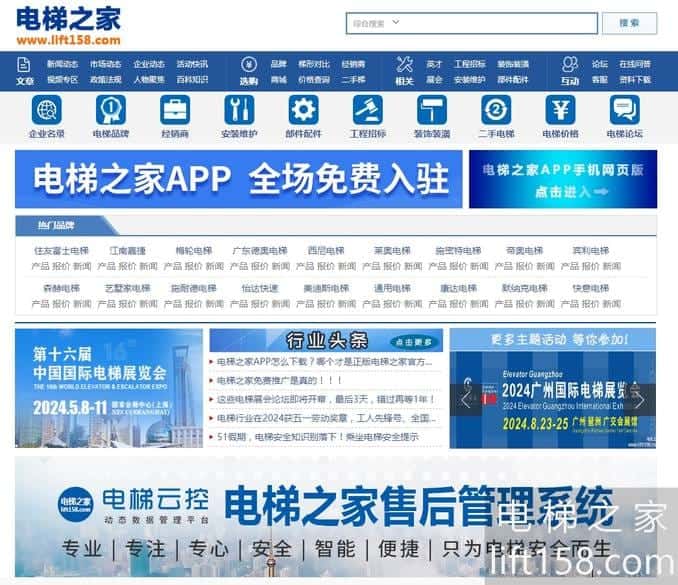Open the 安装维护 wrench icon

click(239, 110)
